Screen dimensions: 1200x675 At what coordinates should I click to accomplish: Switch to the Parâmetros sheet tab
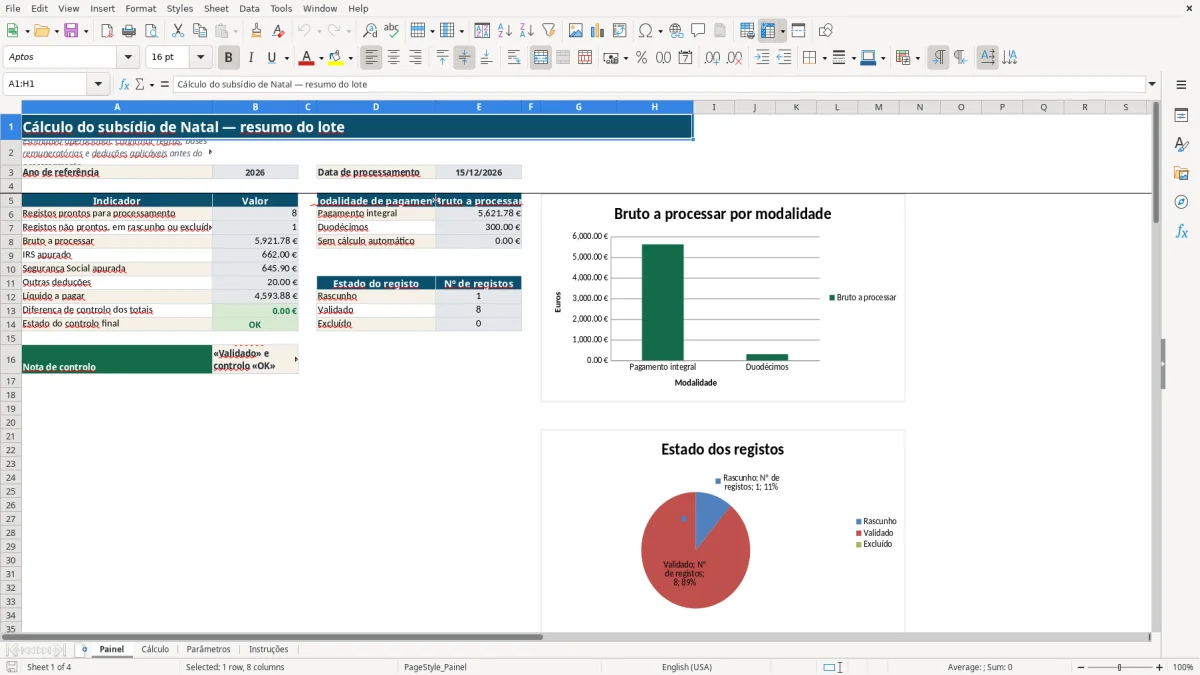click(208, 649)
